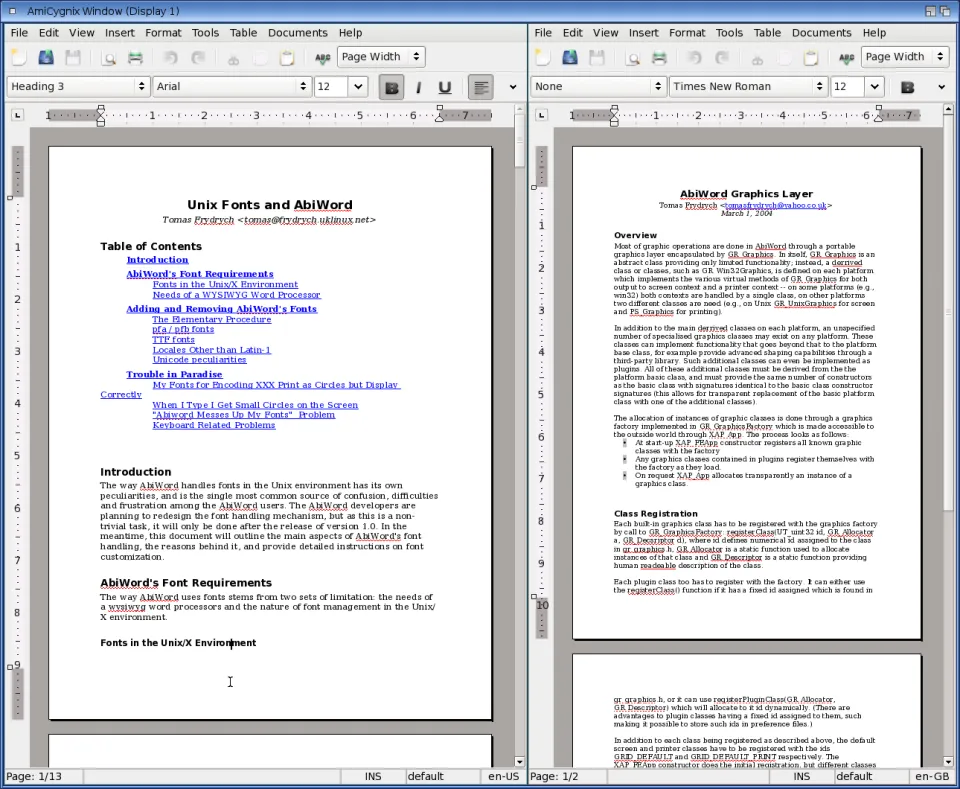
Task: Follow the "AbiWord's Font Requirements" contents link
Action: [x=199, y=274]
